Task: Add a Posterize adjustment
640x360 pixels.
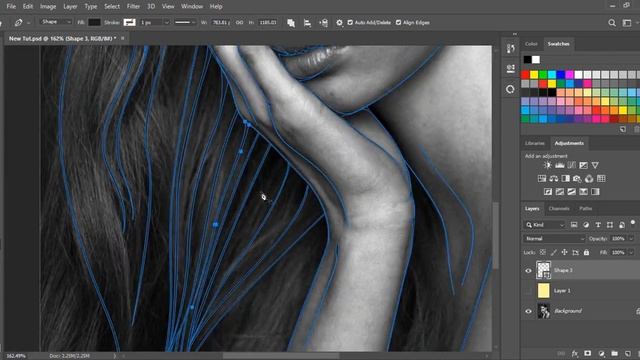Action: (x=560, y=191)
